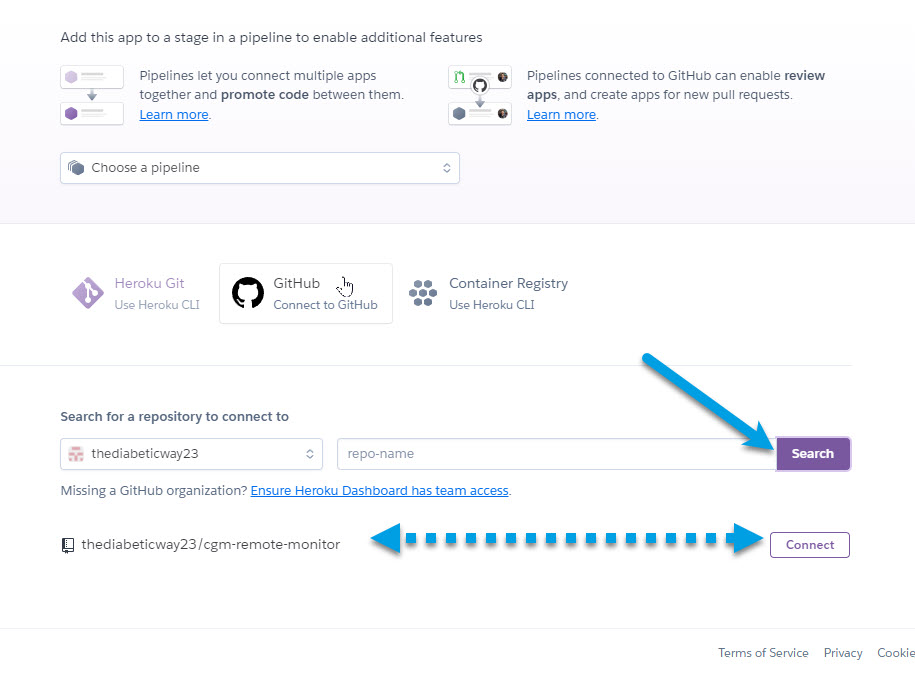Click the GitHub review apps illustration
Screen dimensions: 915x675
tap(480, 95)
